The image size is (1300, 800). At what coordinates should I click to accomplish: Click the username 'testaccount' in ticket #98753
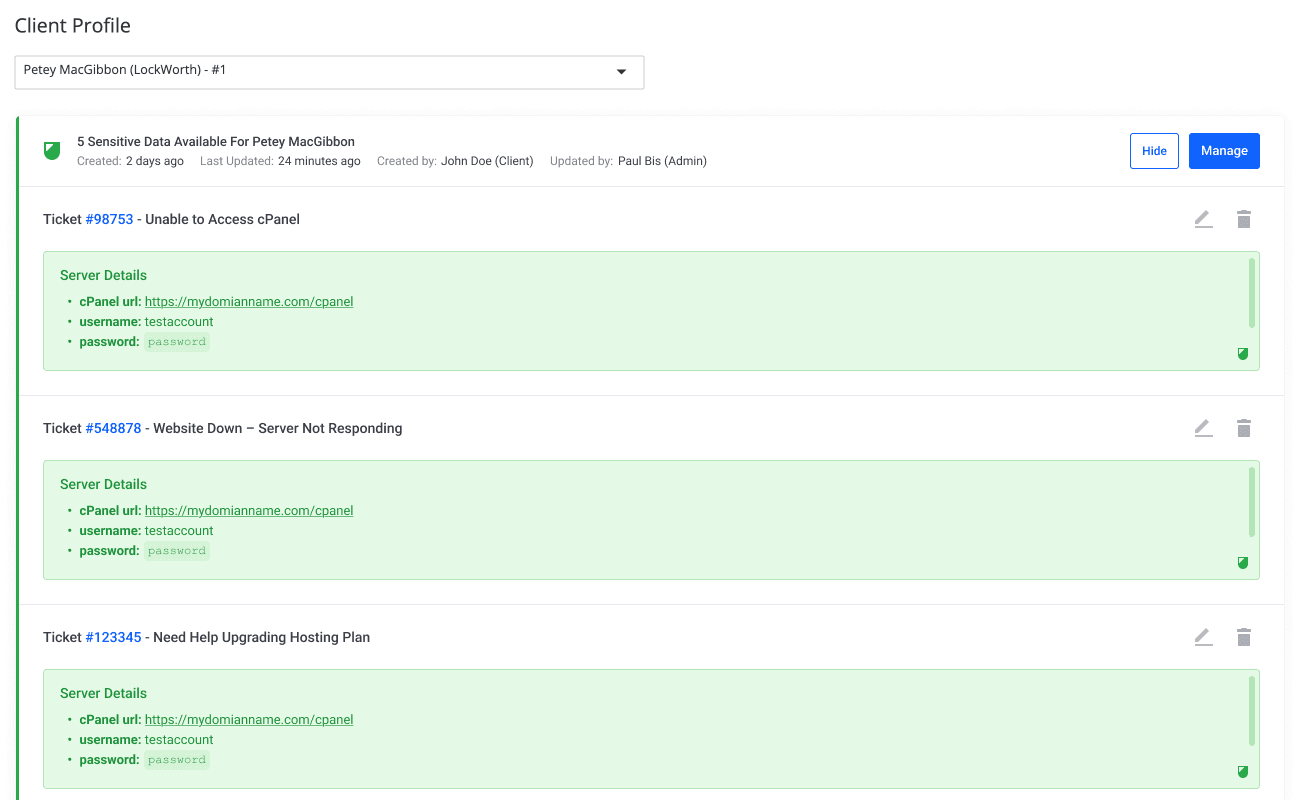point(179,322)
